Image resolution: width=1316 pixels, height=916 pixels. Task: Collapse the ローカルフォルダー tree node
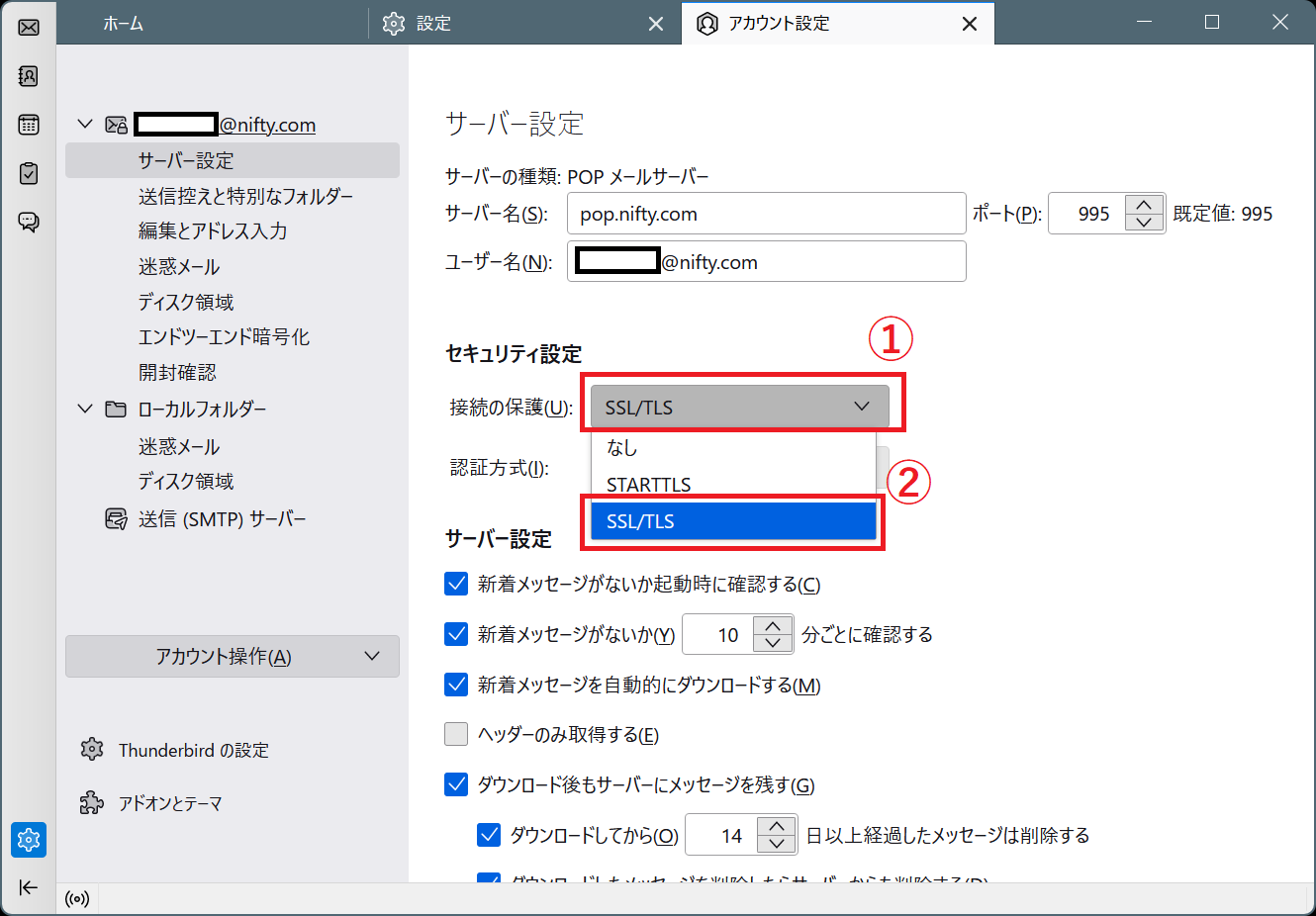pos(85,409)
